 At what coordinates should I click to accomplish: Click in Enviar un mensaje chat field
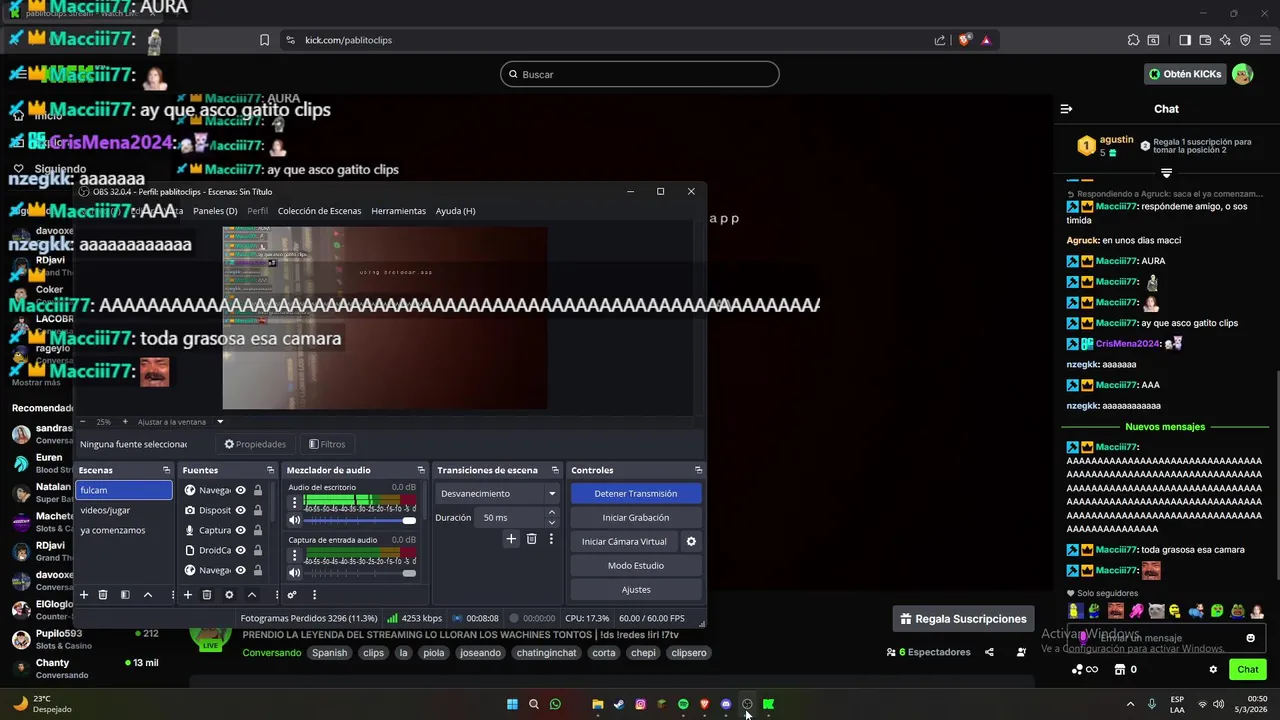(1165, 638)
